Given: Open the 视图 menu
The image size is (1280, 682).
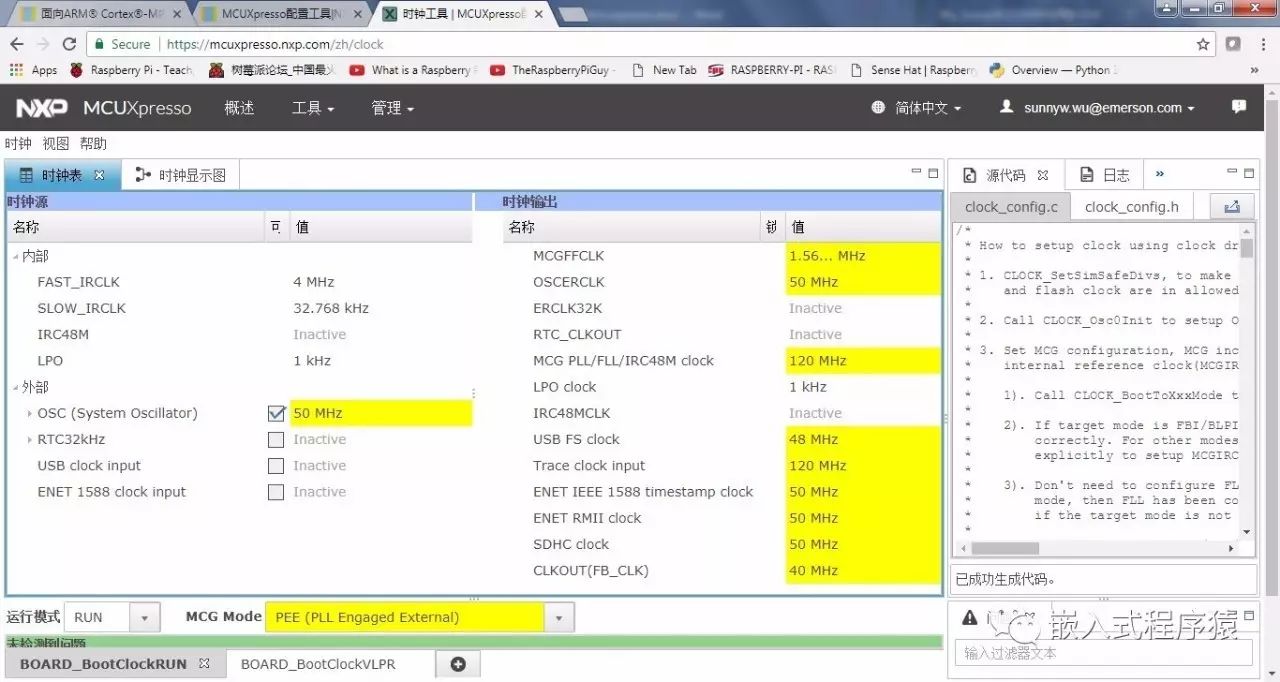Looking at the screenshot, I should (x=56, y=144).
